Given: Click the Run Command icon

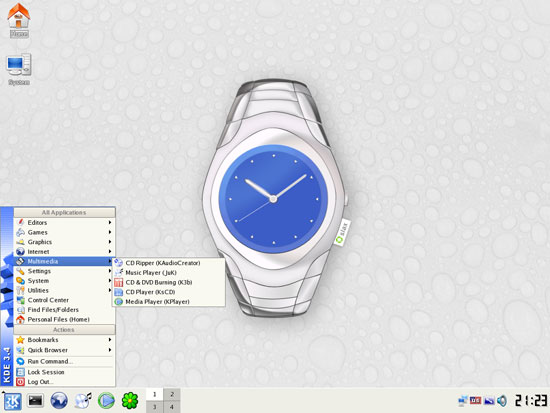Looking at the screenshot, I should [20, 361].
